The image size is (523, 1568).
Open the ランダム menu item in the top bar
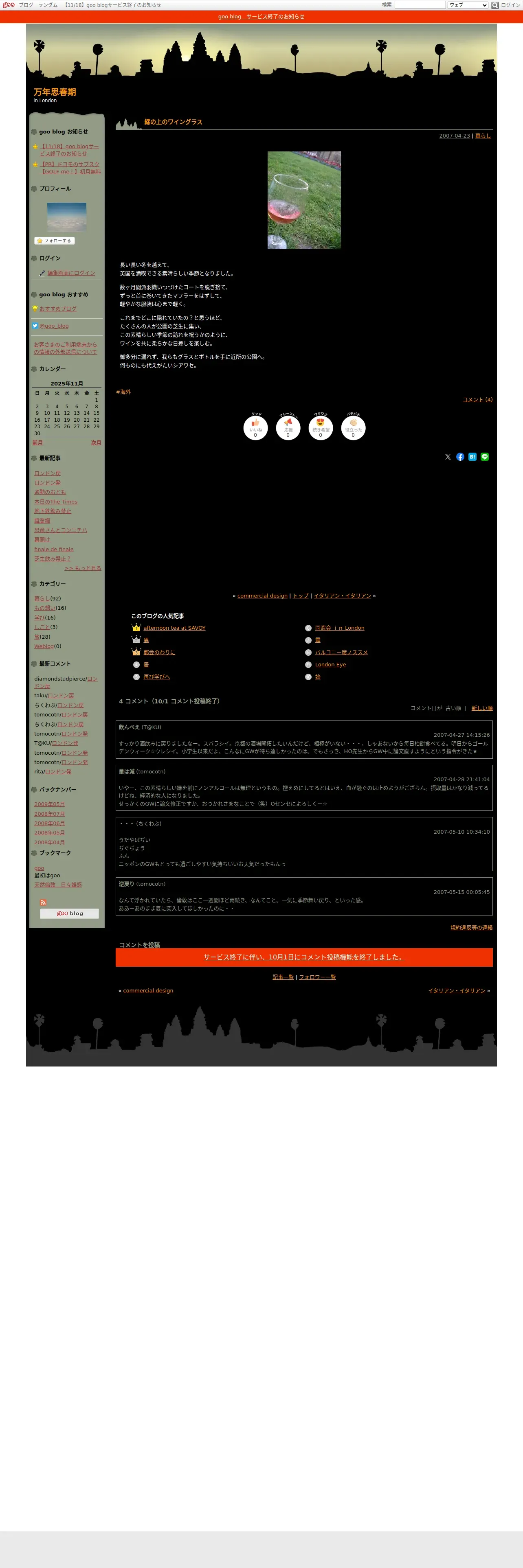tap(48, 5)
